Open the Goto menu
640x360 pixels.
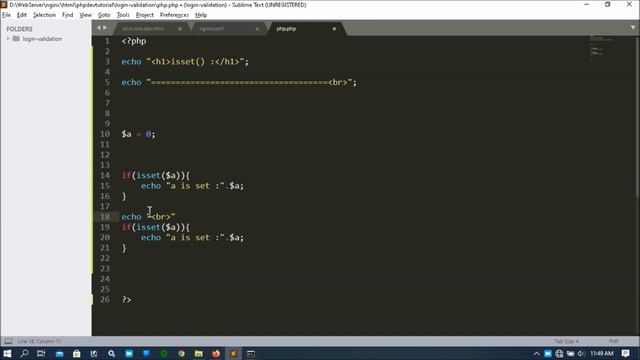tap(104, 15)
